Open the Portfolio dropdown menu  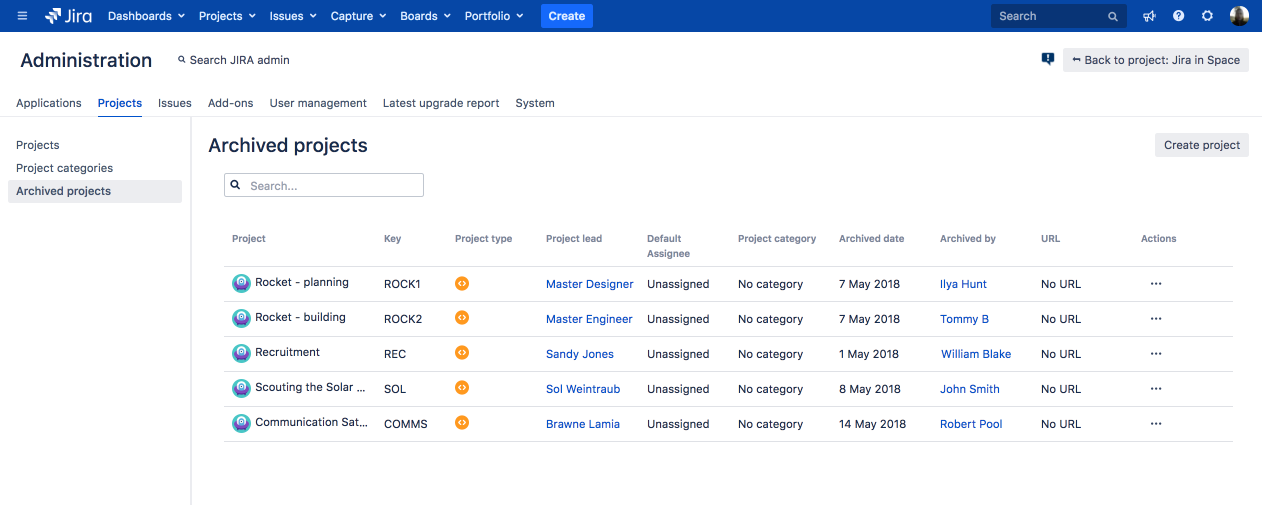coord(494,16)
